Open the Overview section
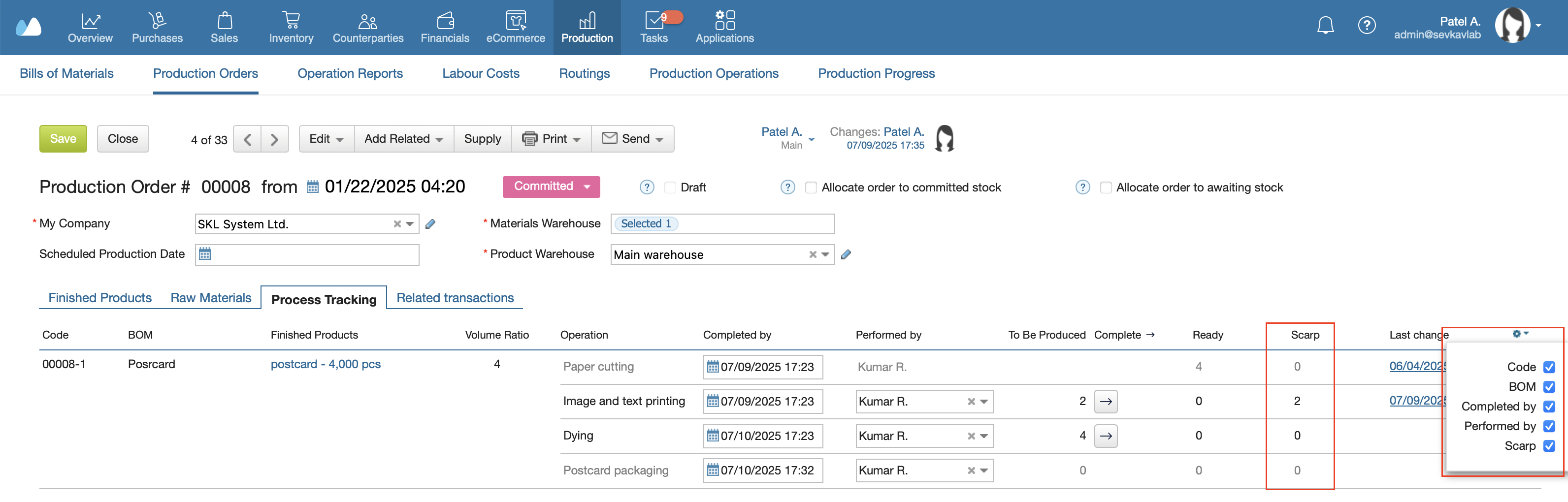This screenshot has height=502, width=1568. (x=90, y=28)
